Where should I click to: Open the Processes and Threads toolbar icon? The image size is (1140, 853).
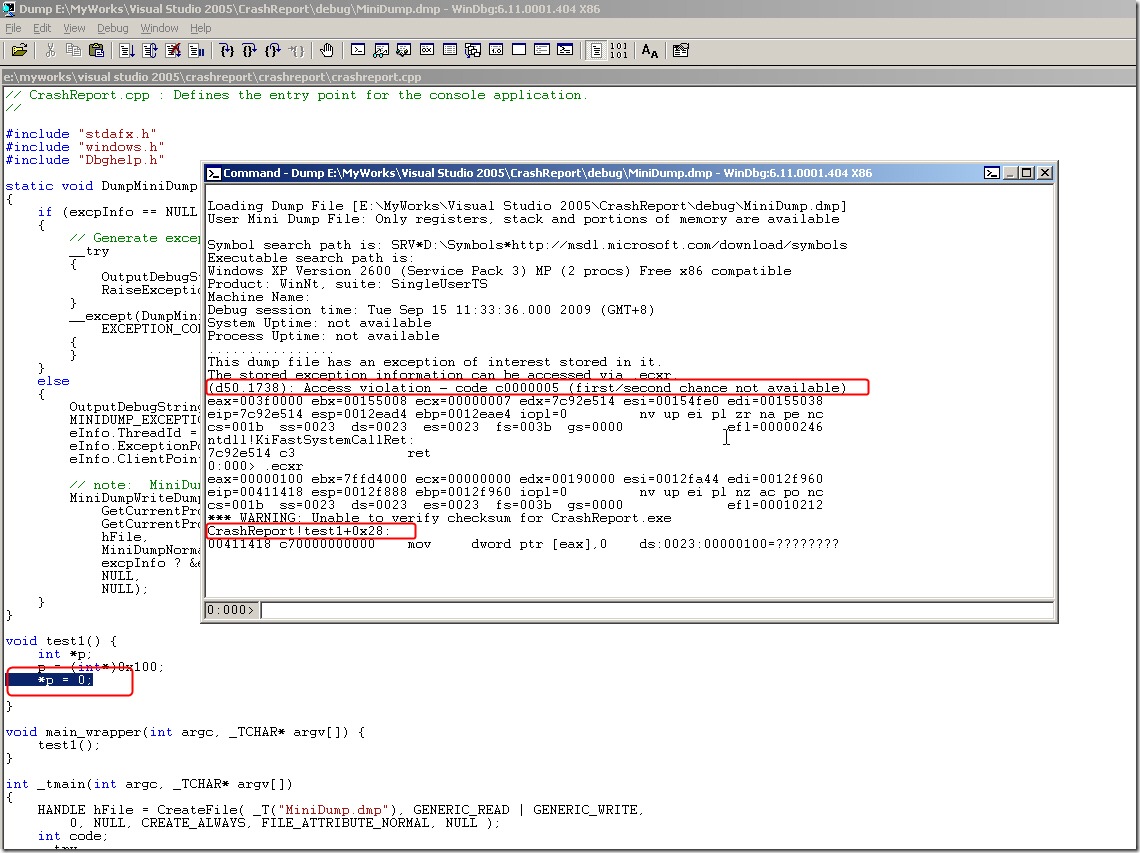(542, 50)
